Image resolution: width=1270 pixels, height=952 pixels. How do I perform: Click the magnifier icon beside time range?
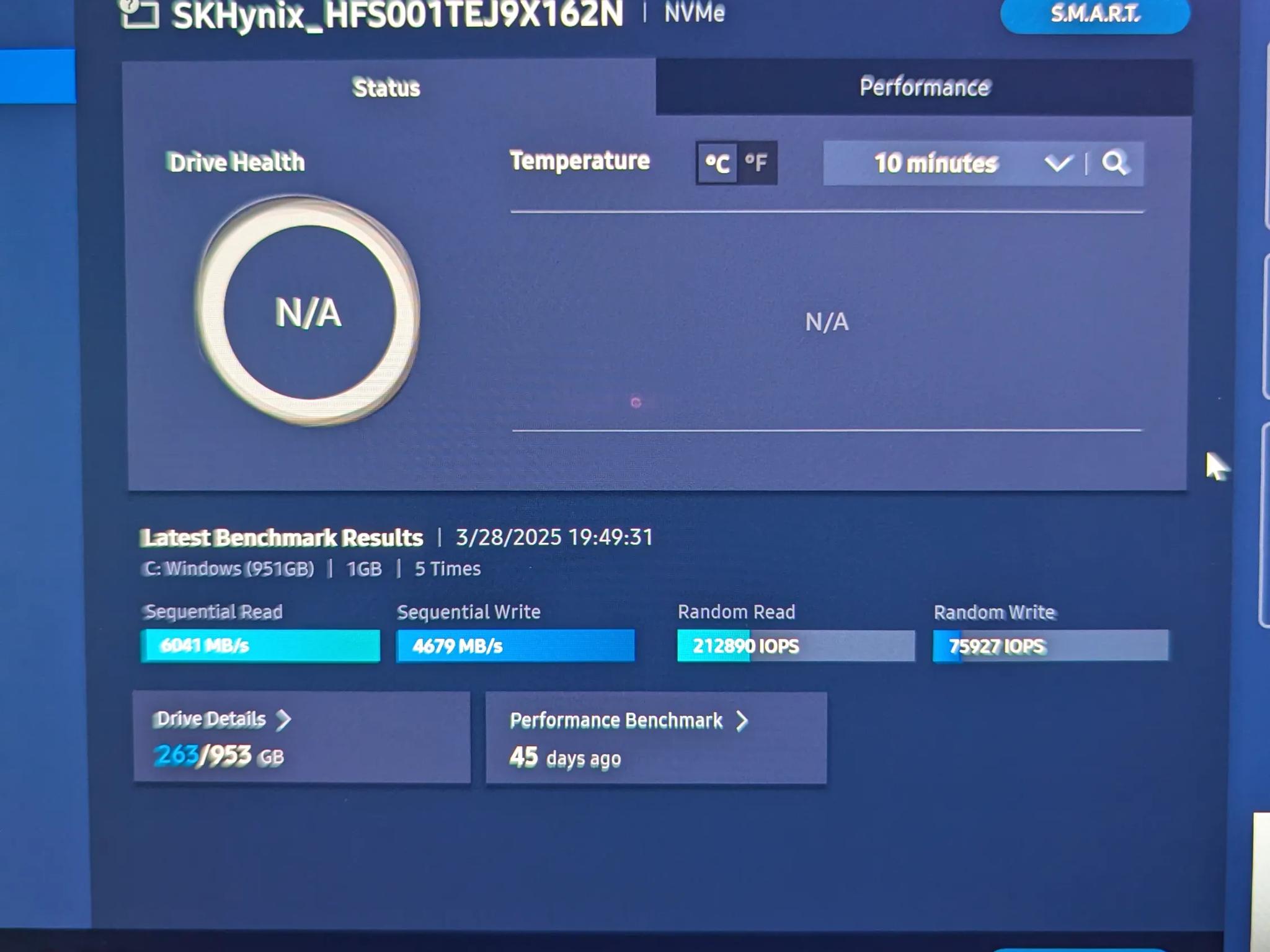tap(1114, 164)
